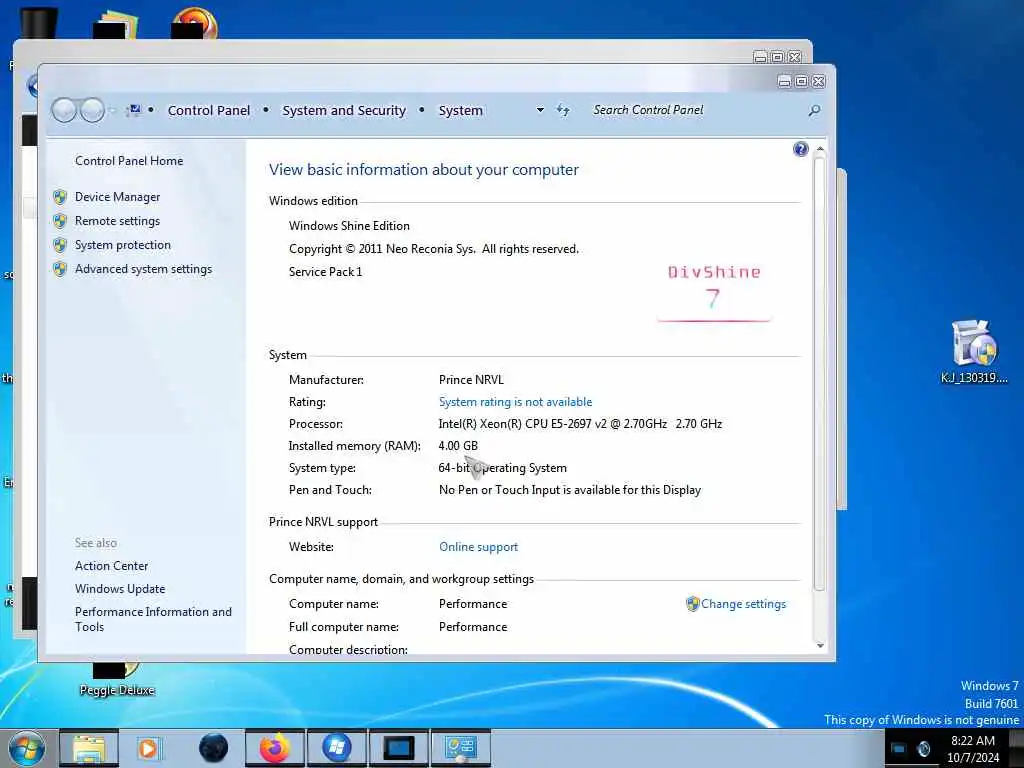The width and height of the screenshot is (1024, 768).
Task: Open media player taskbar icon
Action: [x=148, y=748]
